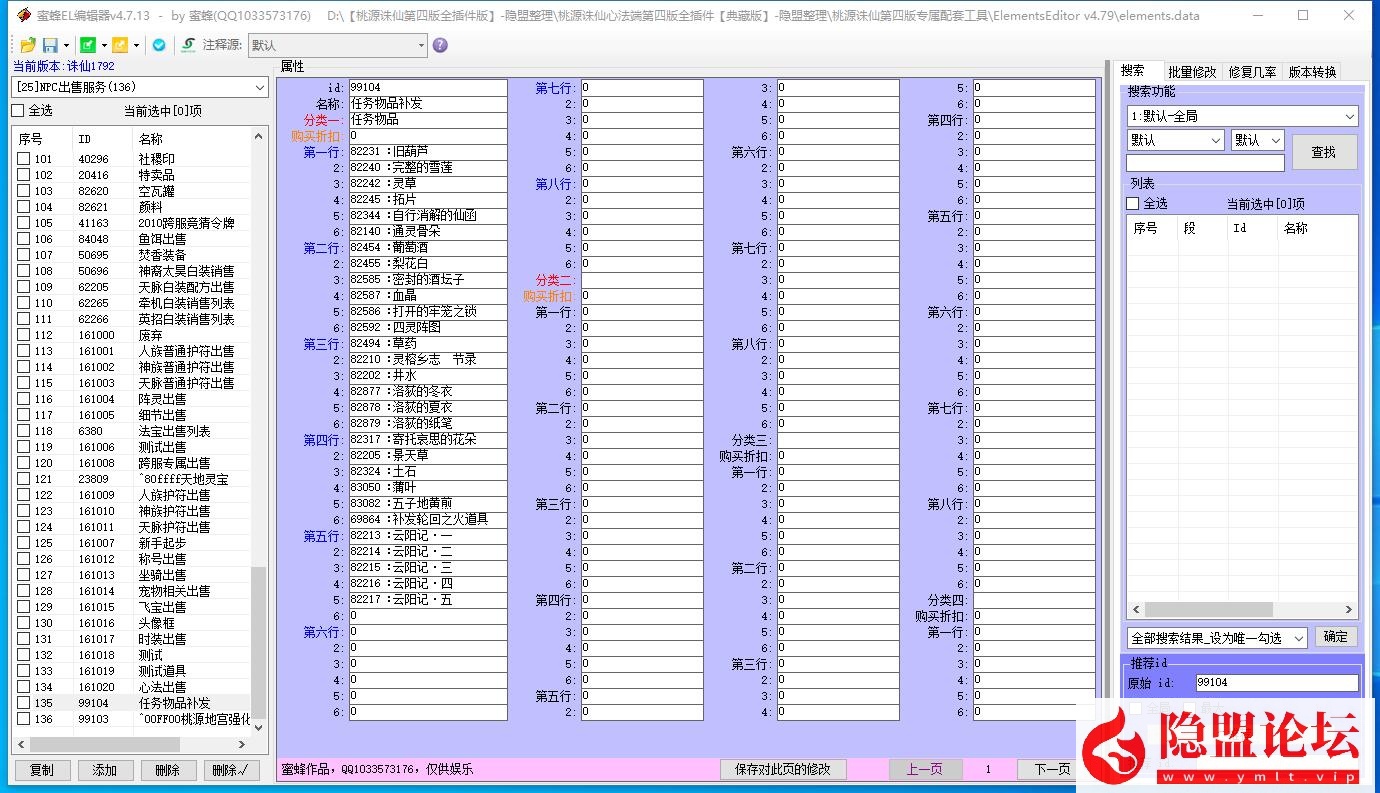Image resolution: width=1380 pixels, height=793 pixels.
Task: Click the 删除./ button
Action: click(x=231, y=770)
